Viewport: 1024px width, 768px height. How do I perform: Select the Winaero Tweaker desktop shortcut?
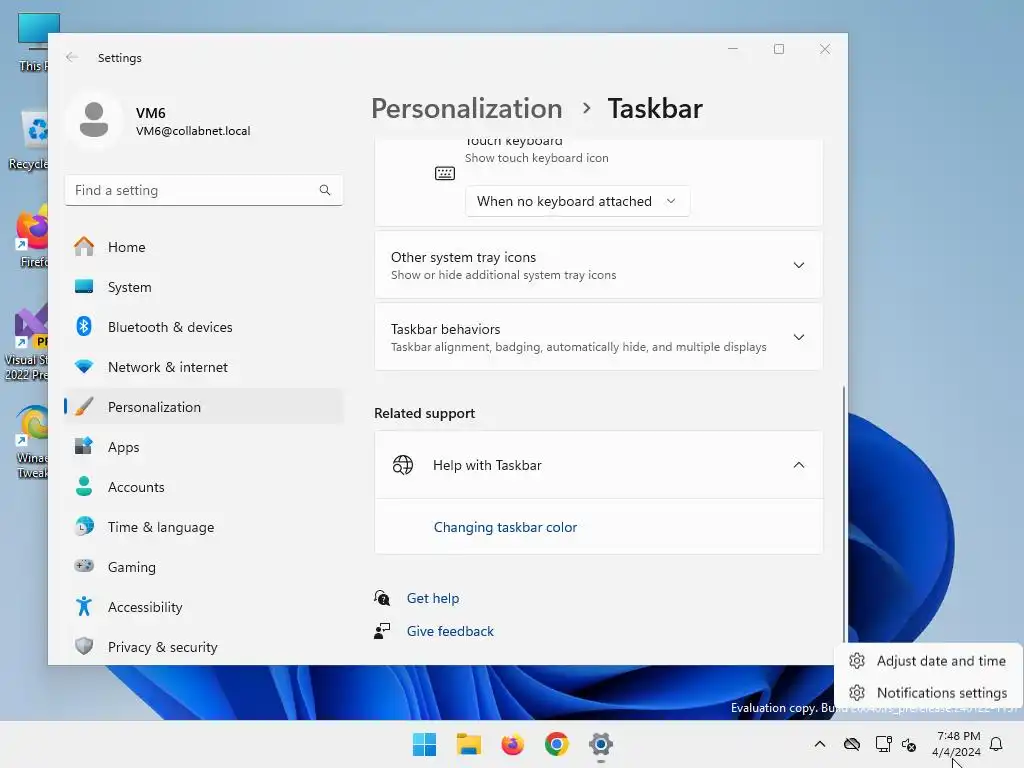31,442
